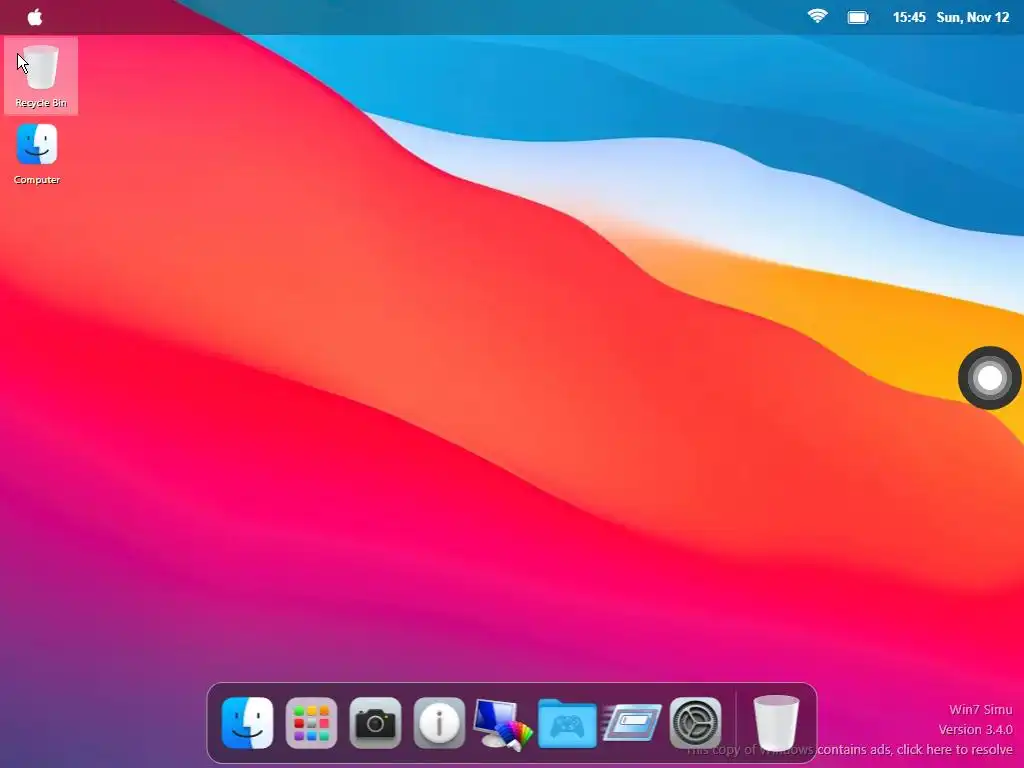Open monitor personalization icon in dock
This screenshot has height=768, width=1024.
coord(502,724)
